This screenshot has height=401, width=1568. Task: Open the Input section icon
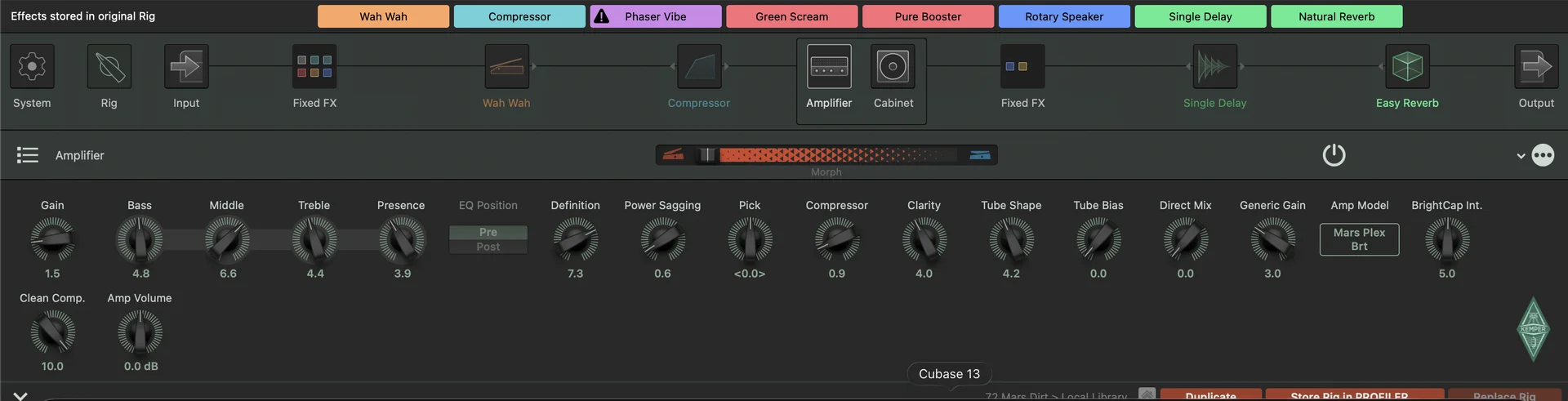[186, 66]
